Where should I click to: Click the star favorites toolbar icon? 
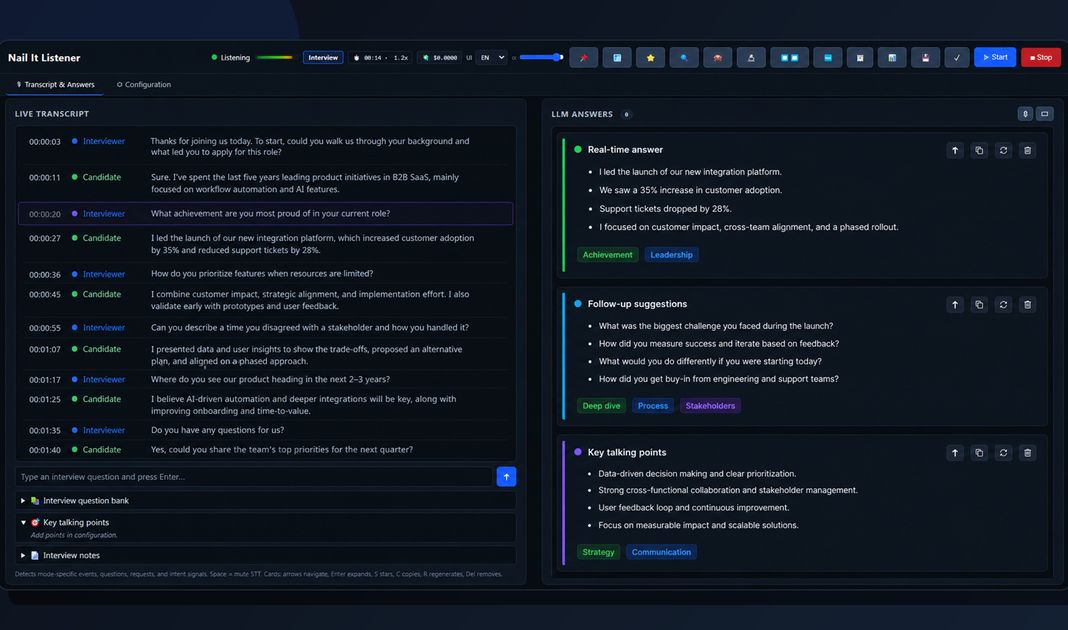(x=650, y=58)
